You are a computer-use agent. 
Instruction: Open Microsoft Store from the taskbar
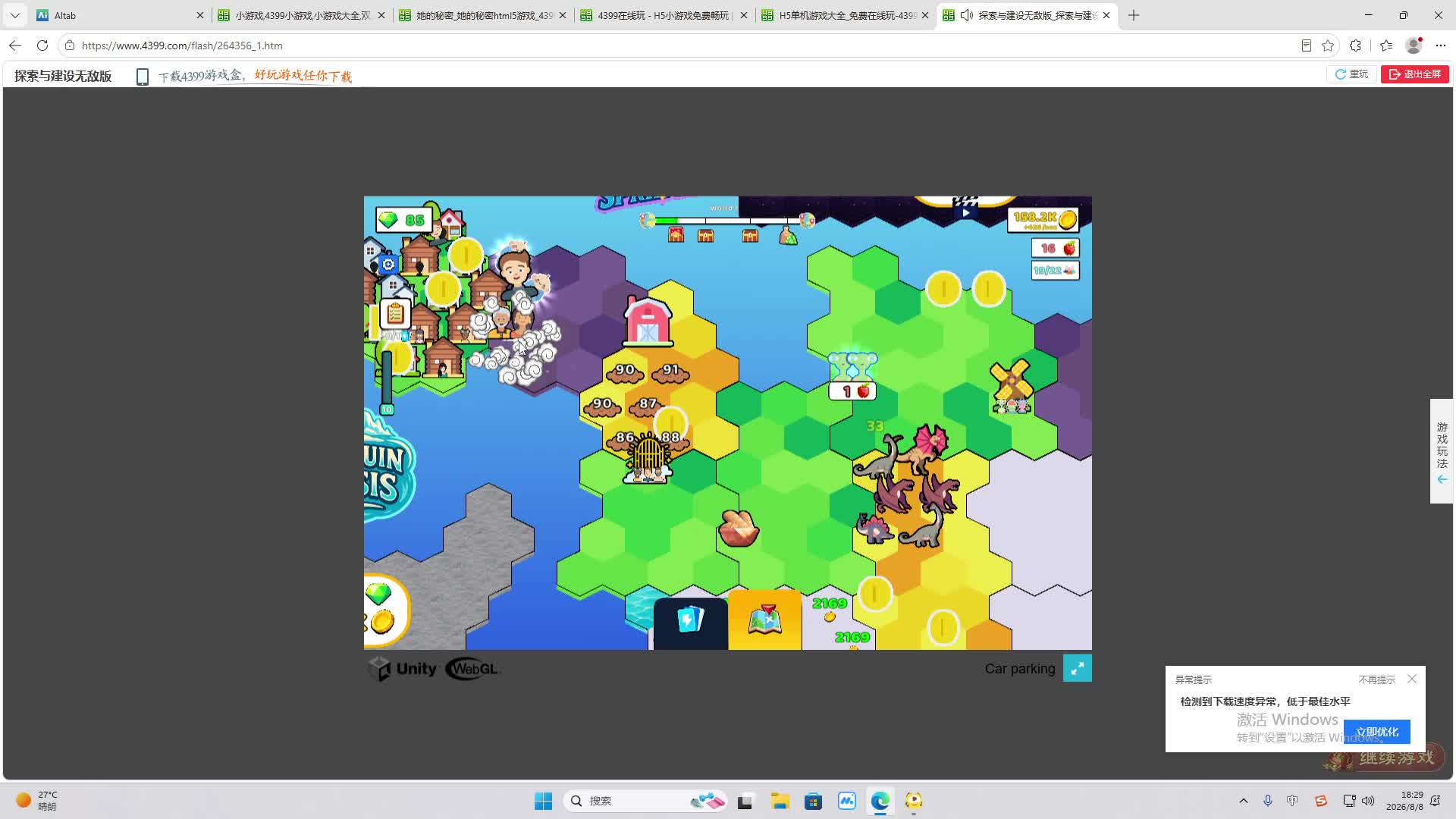[x=813, y=801]
